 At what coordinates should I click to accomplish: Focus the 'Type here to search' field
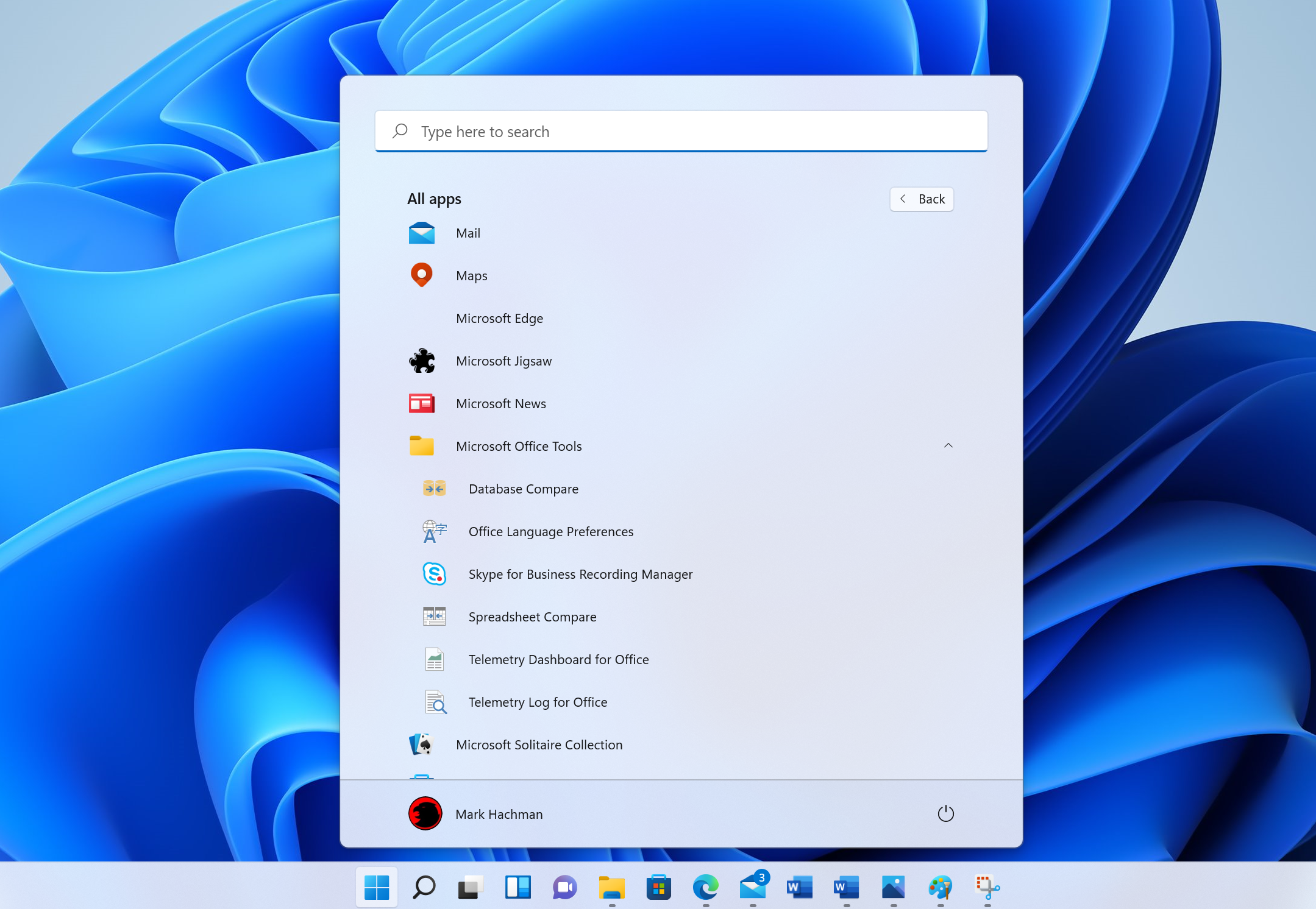[681, 131]
